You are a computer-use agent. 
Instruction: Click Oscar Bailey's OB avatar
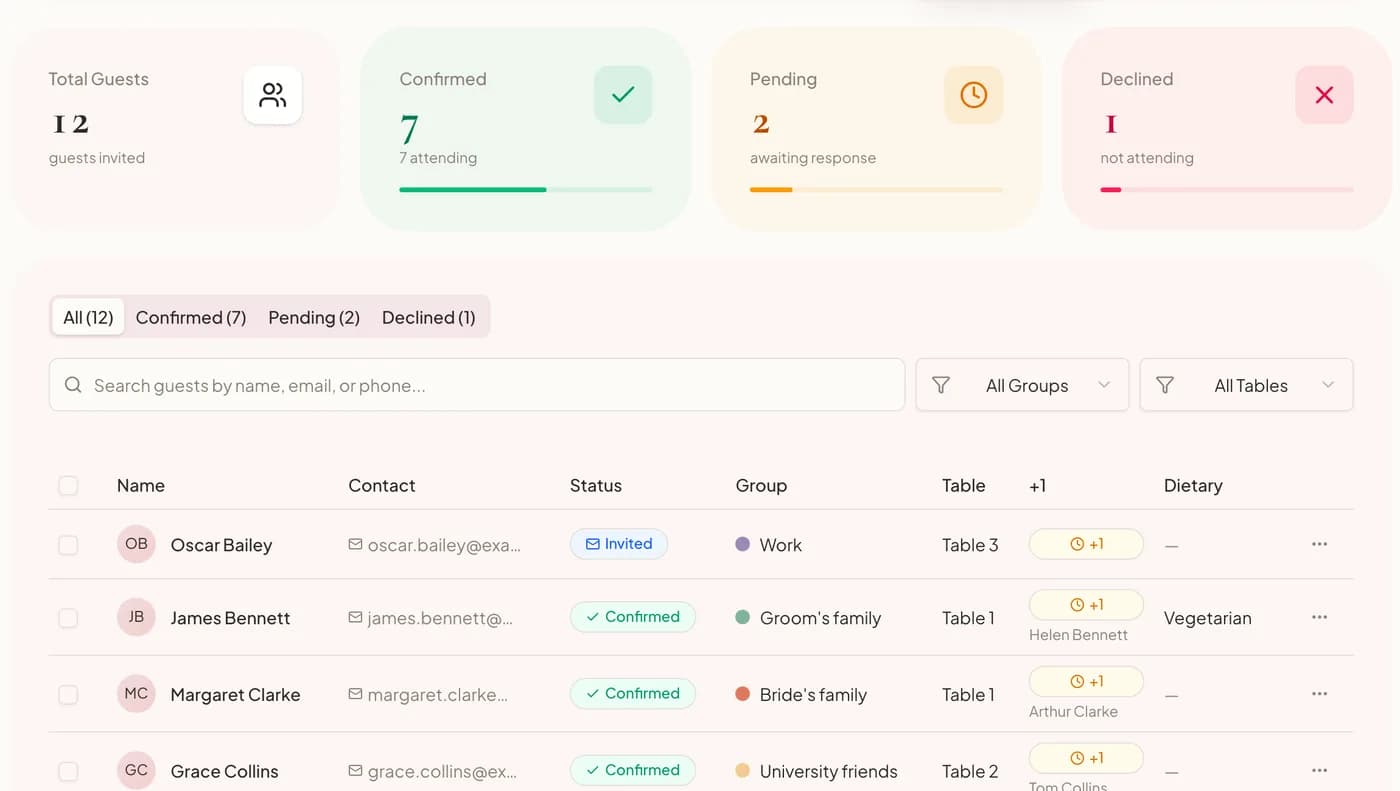pos(136,544)
